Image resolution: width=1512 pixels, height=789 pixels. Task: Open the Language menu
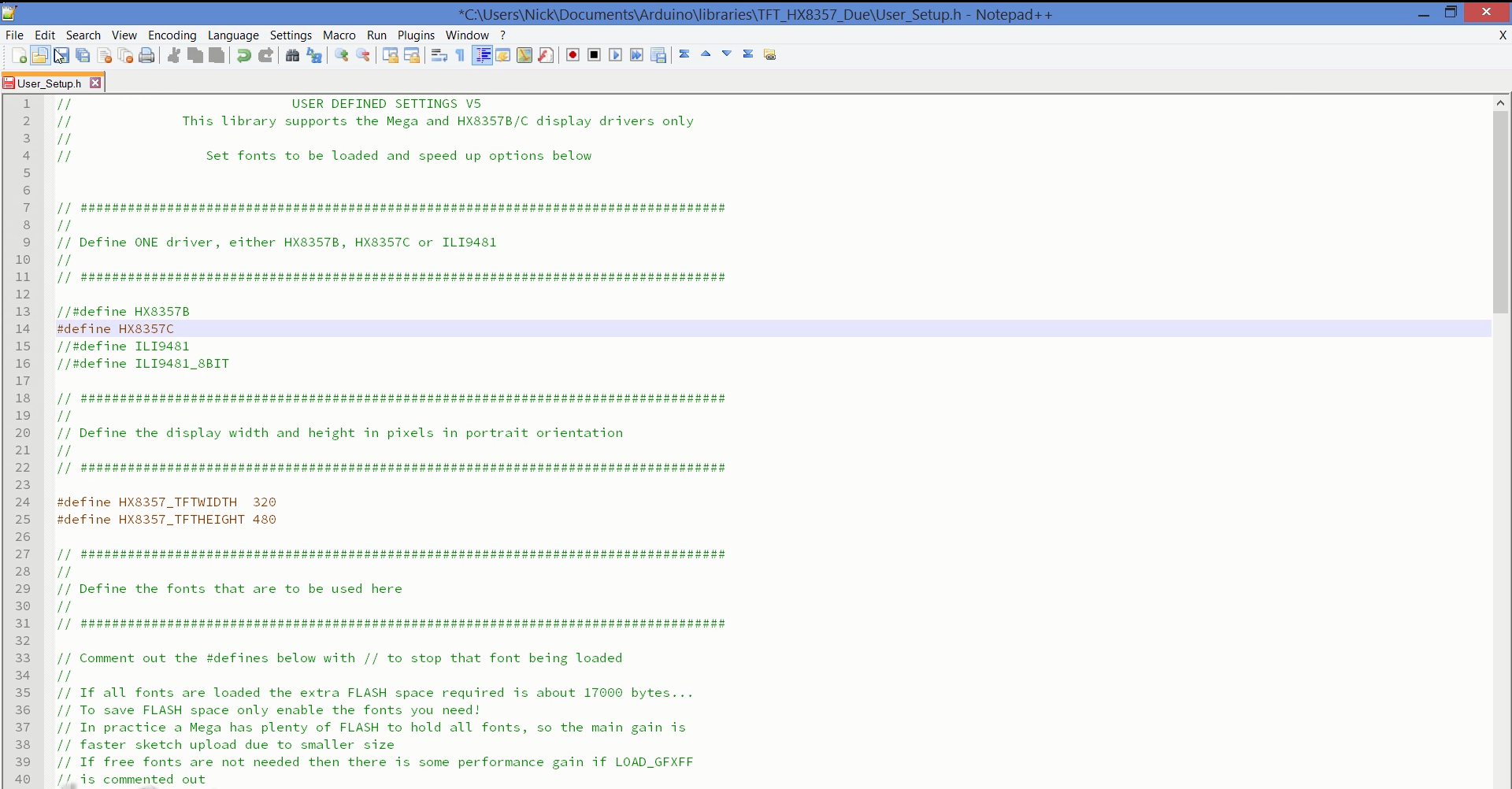tap(233, 35)
